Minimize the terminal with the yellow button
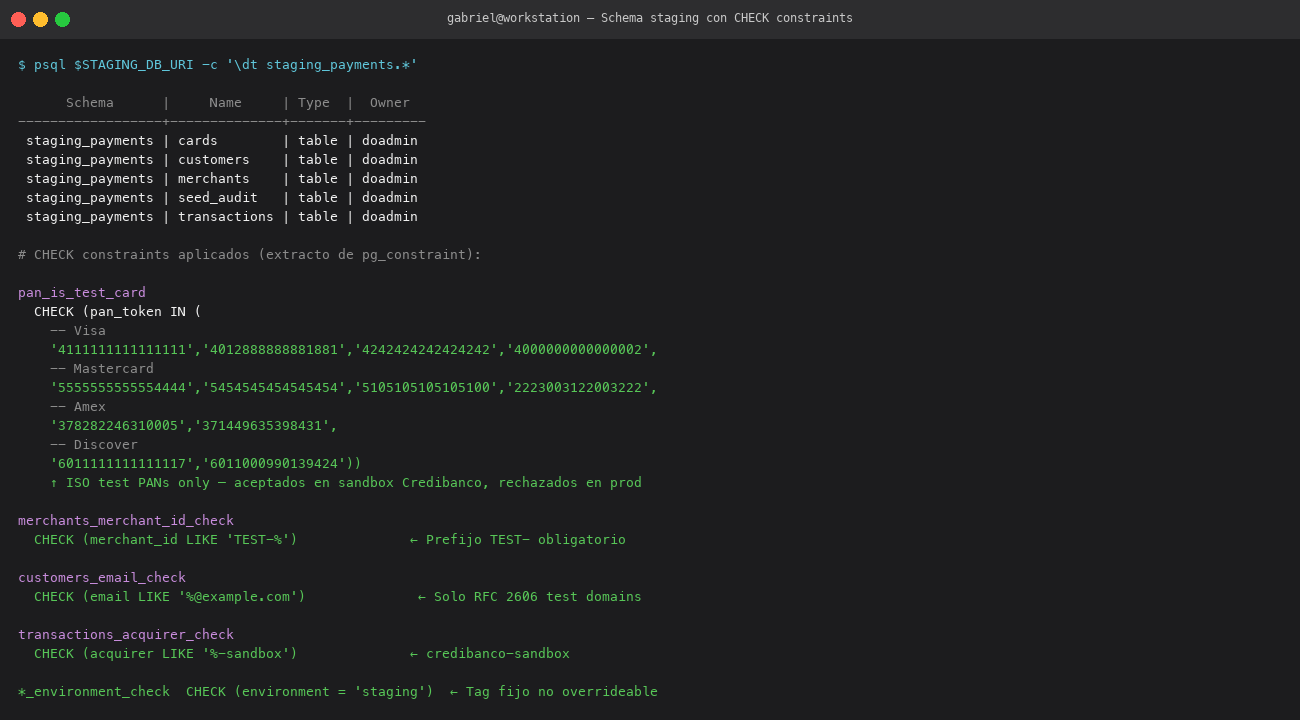This screenshot has width=1300, height=720. (x=40, y=19)
